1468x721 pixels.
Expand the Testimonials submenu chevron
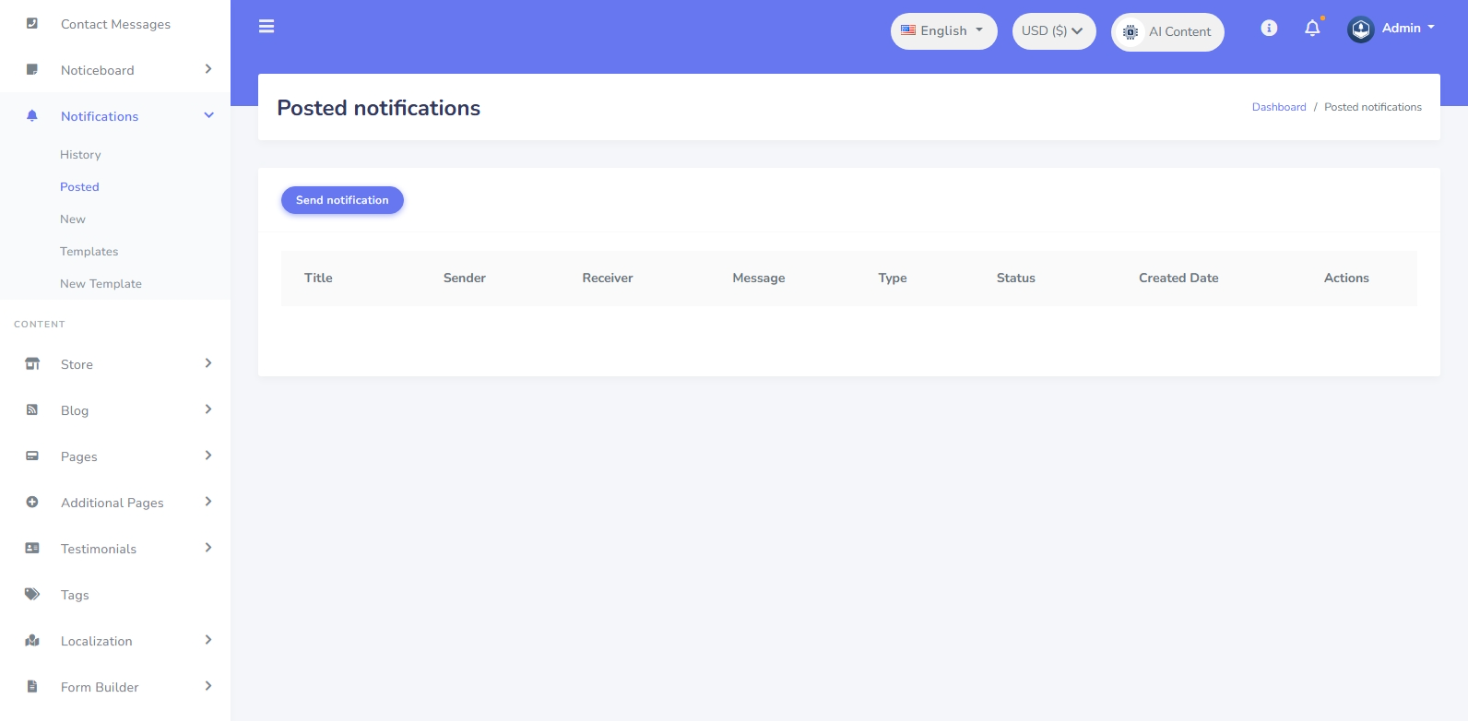[x=208, y=547]
